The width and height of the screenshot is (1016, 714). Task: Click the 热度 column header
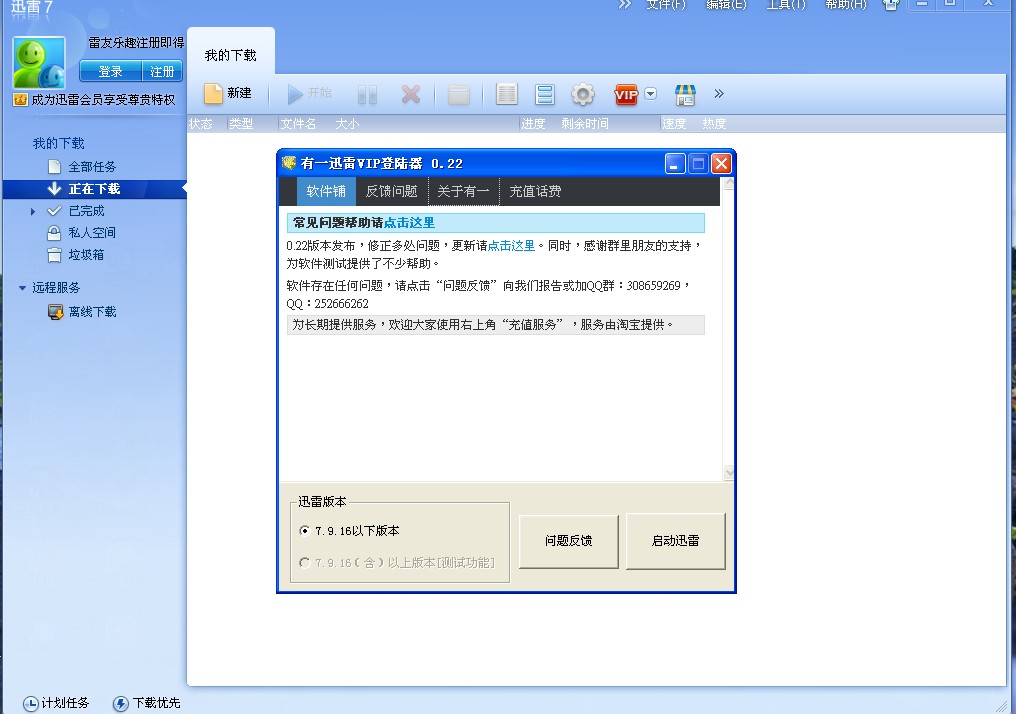[x=714, y=124]
